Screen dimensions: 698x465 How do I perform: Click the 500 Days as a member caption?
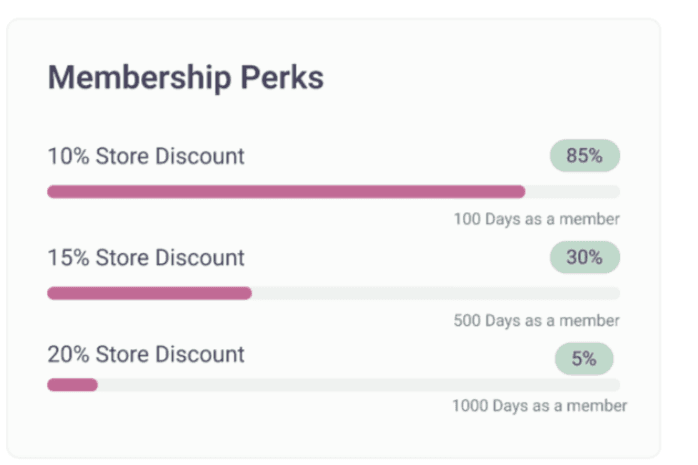[x=536, y=321]
